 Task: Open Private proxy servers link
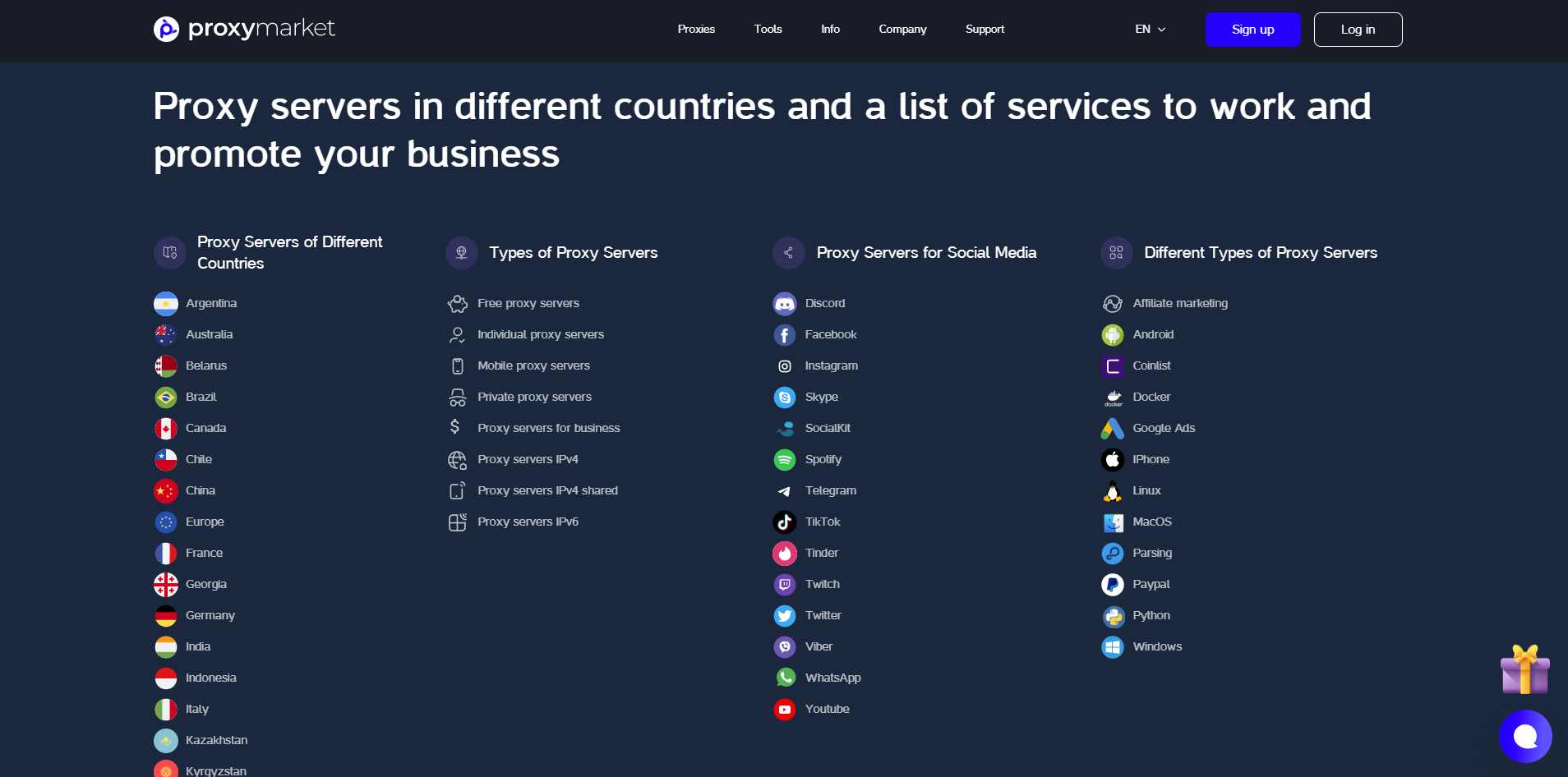[534, 398]
